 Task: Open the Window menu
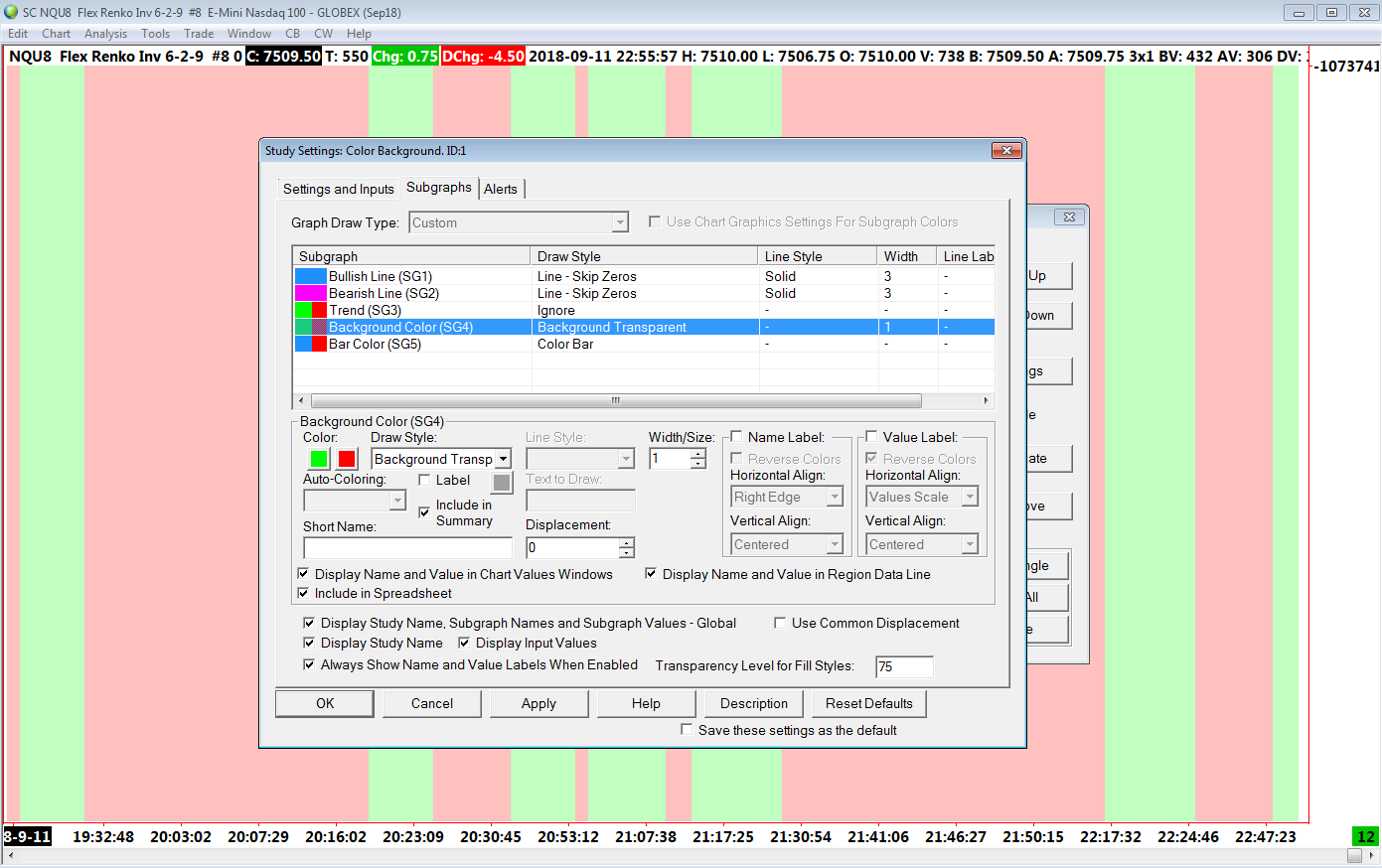point(249,34)
